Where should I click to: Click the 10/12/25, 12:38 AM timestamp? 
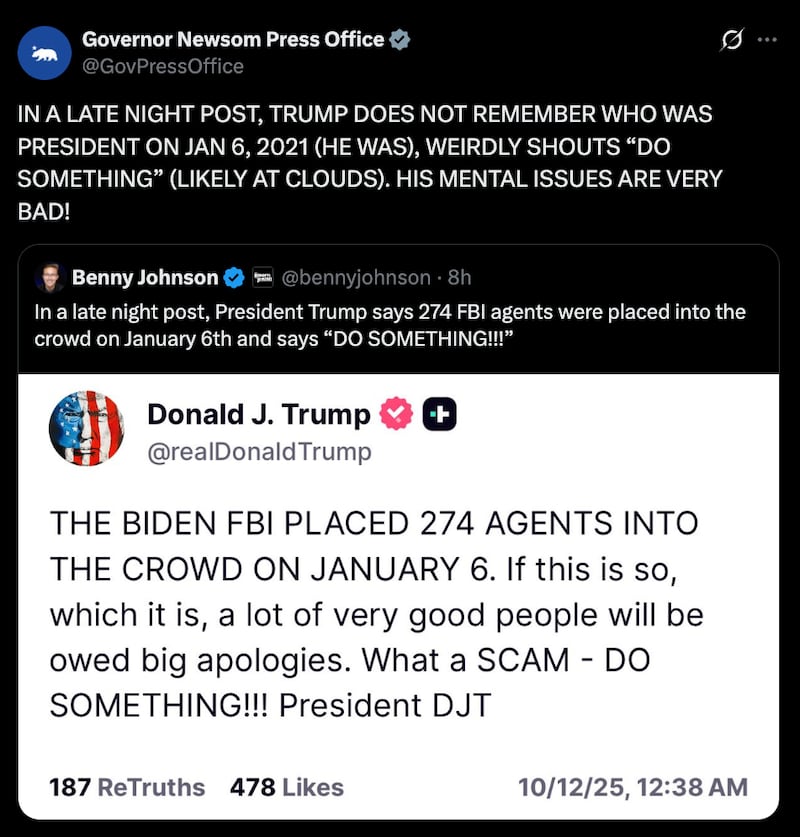point(633,787)
